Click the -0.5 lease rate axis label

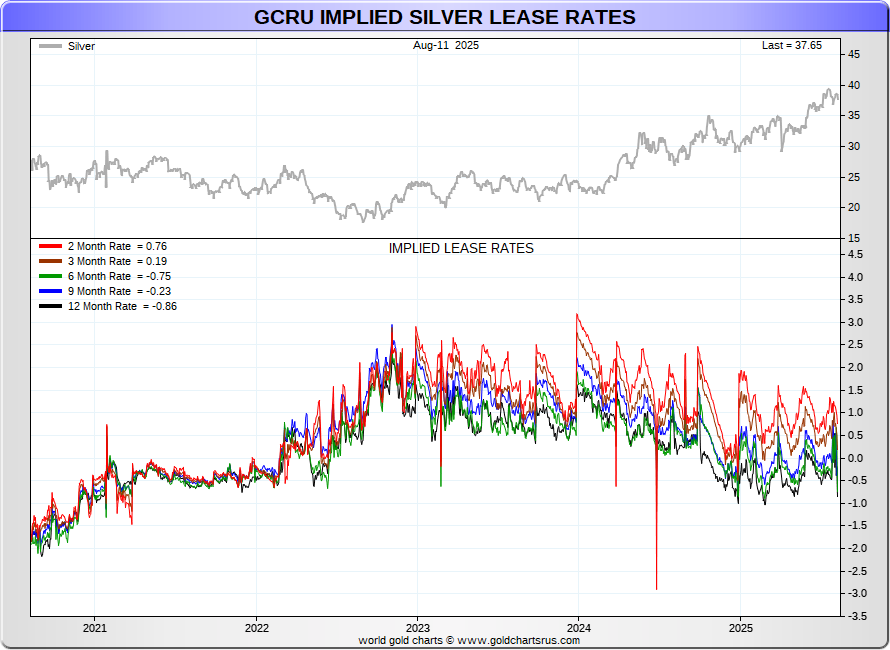[857, 480]
